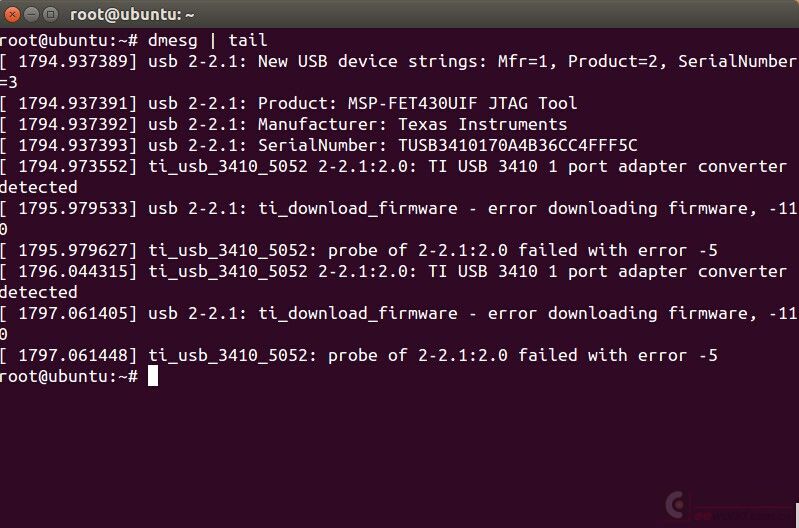Click the 'SerialNumber' label at end of first line
The height and width of the screenshot is (528, 799).
[737, 61]
